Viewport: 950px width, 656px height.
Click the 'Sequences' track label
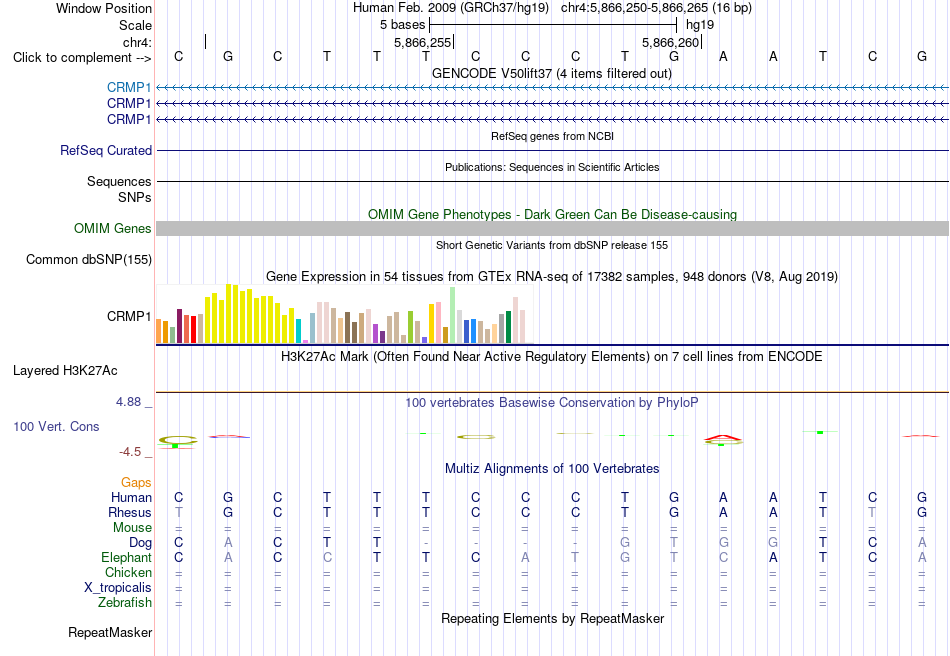[119, 182]
